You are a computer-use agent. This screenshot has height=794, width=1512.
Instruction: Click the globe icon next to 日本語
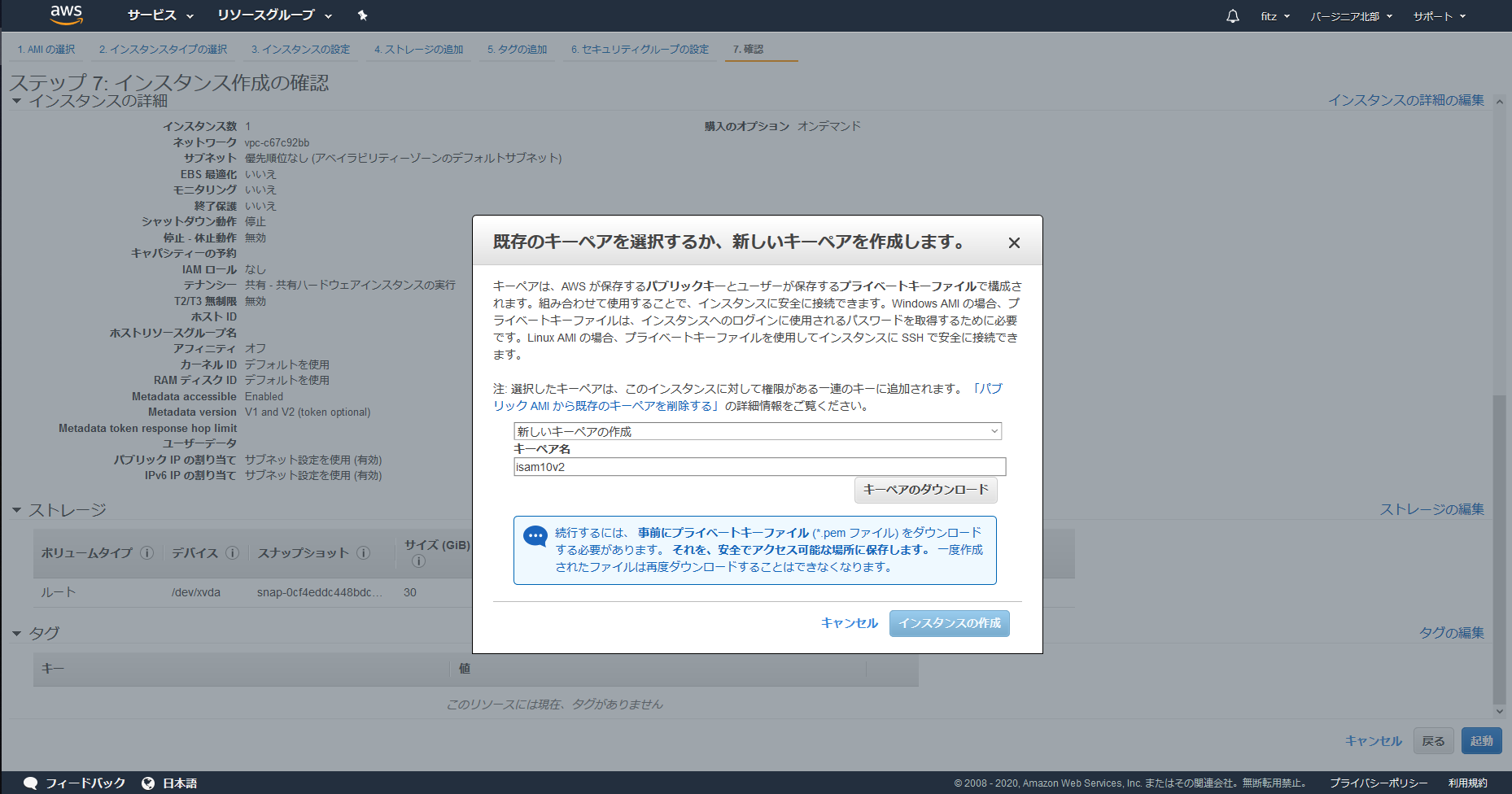tap(147, 783)
